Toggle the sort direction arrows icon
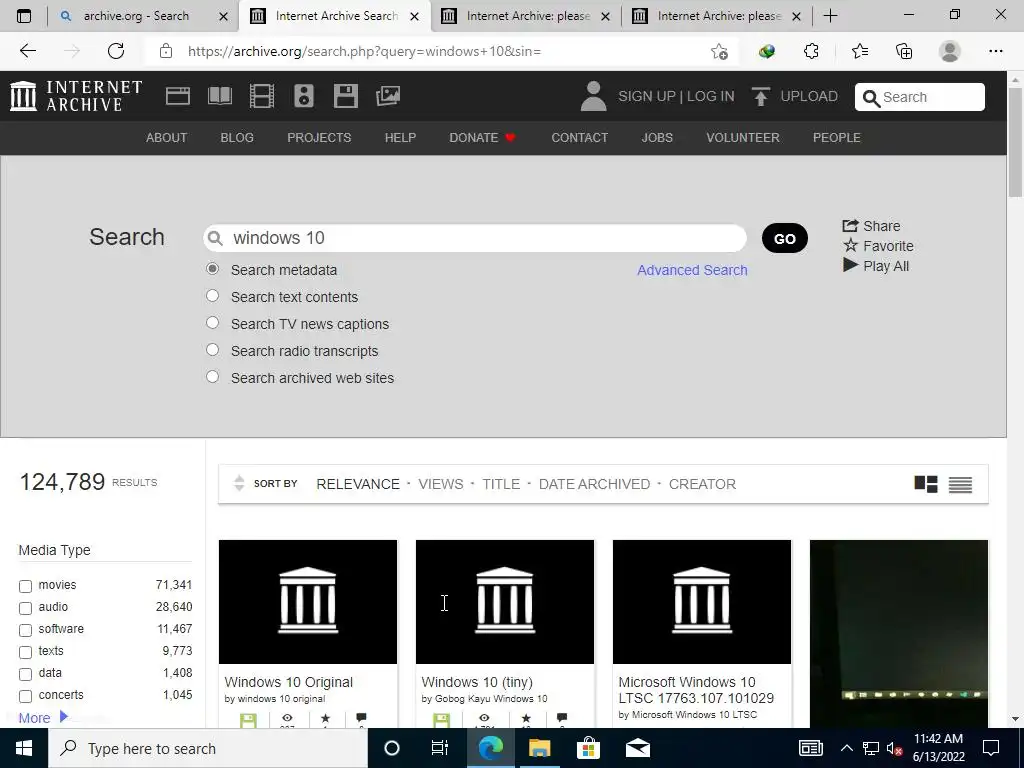1024x768 pixels. point(239,483)
